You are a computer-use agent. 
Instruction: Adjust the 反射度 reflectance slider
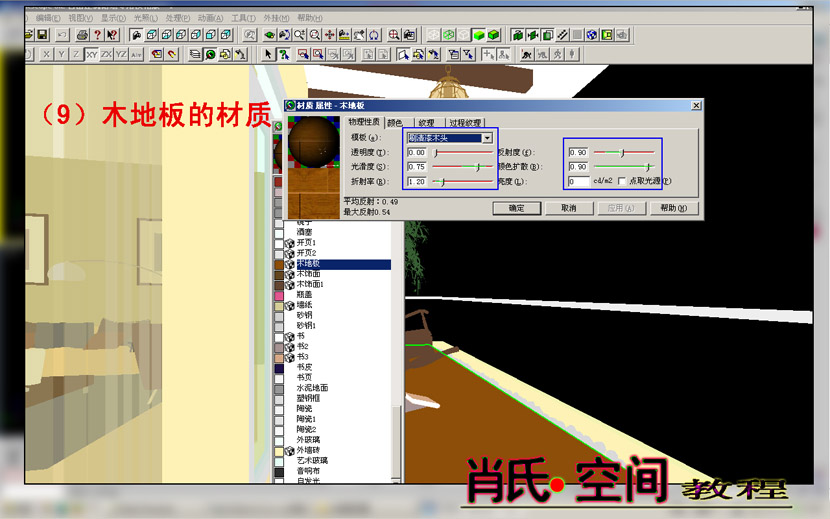point(624,153)
